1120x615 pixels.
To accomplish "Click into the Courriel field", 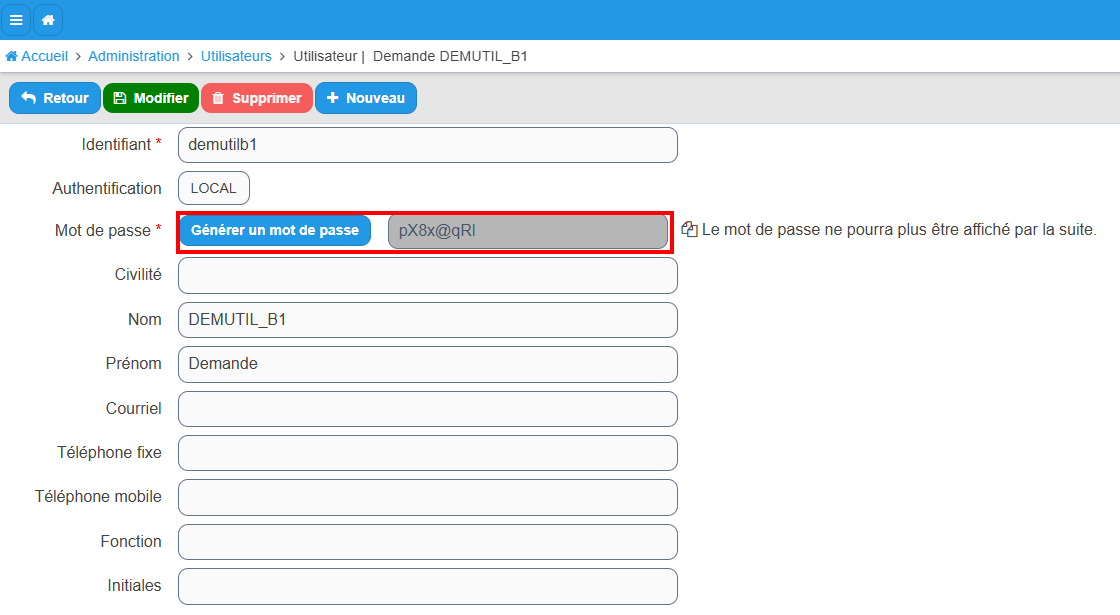I will pos(428,409).
